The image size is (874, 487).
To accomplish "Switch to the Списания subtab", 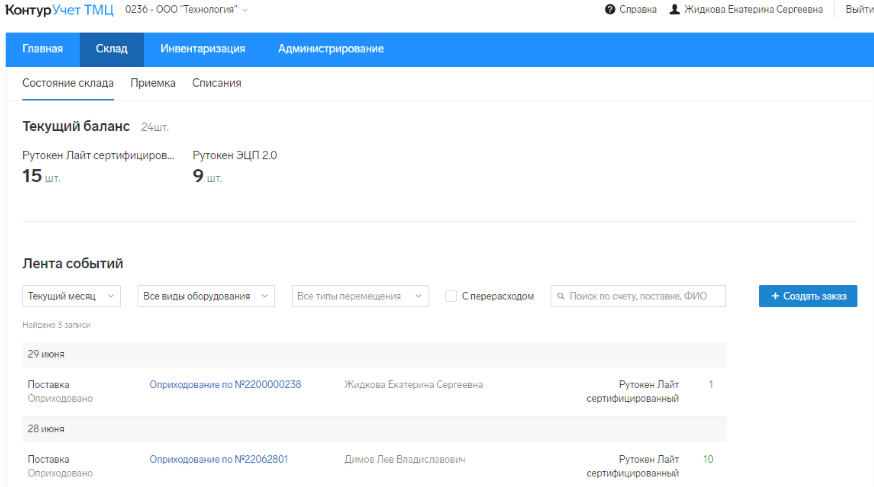I will pos(217,83).
